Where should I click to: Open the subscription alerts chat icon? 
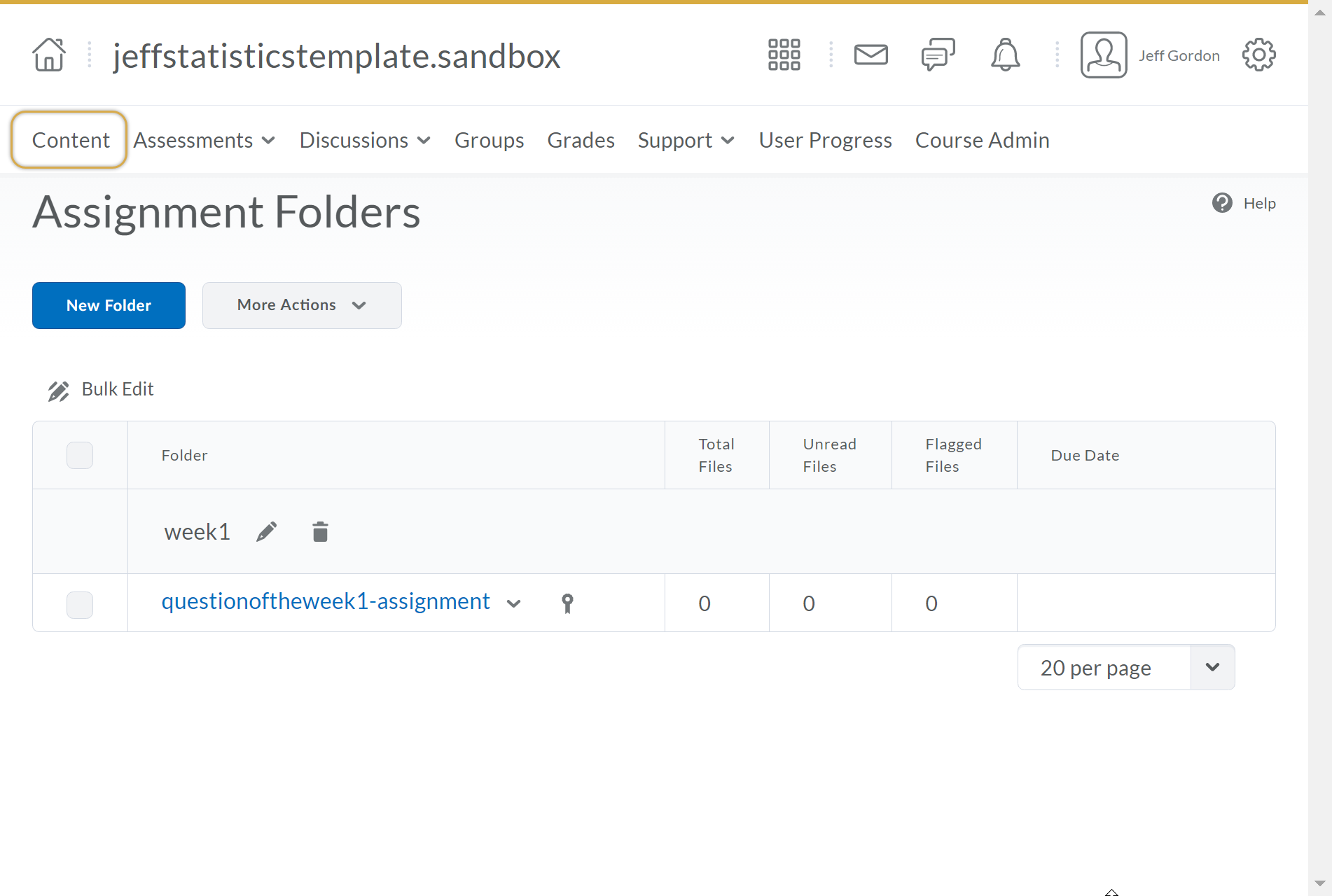pyautogui.click(x=938, y=55)
